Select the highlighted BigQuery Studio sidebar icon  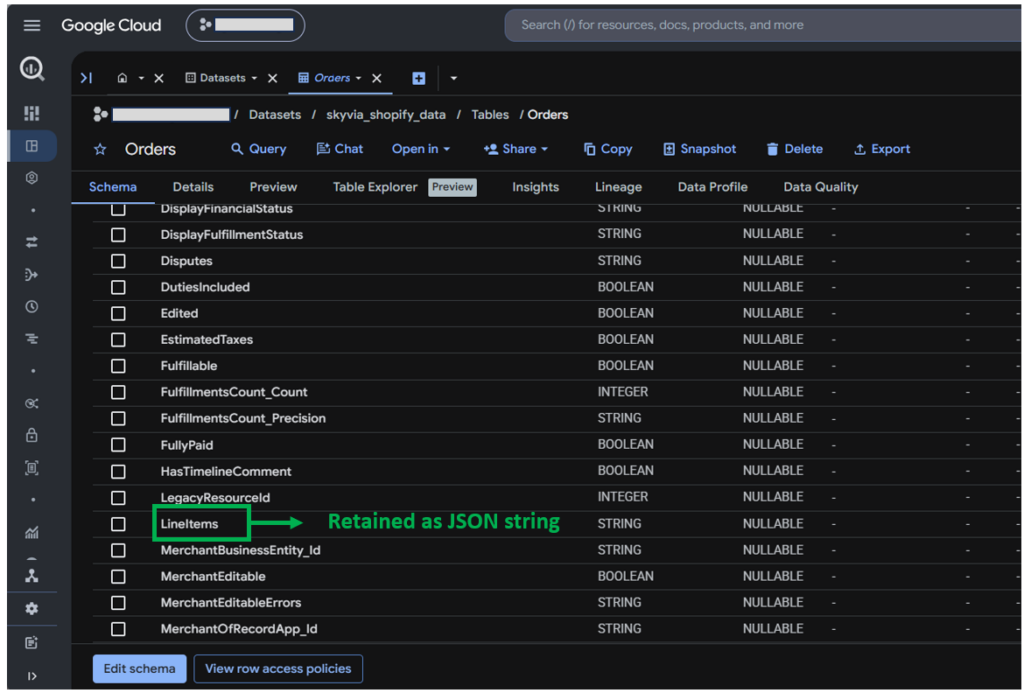pyautogui.click(x=31, y=146)
